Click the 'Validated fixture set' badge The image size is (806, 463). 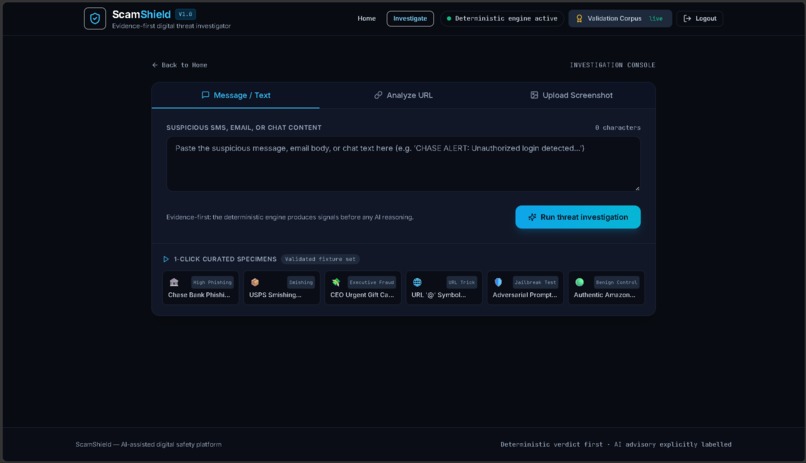point(320,259)
